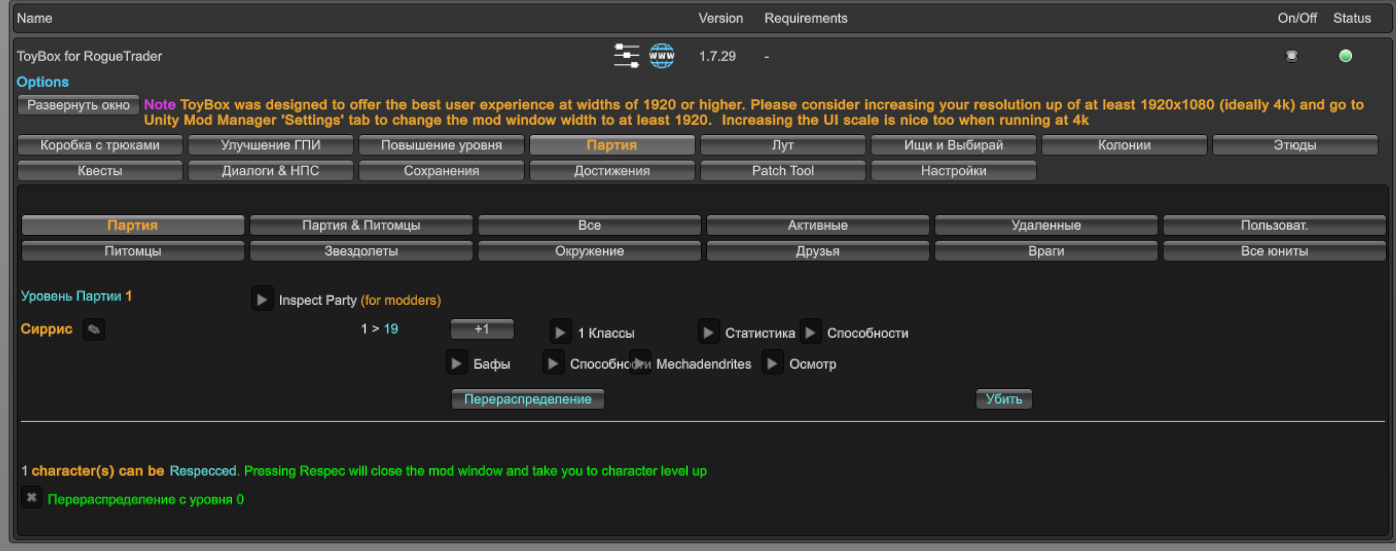Select the Пользоват. filter
The width and height of the screenshot is (1396, 551).
(1274, 225)
